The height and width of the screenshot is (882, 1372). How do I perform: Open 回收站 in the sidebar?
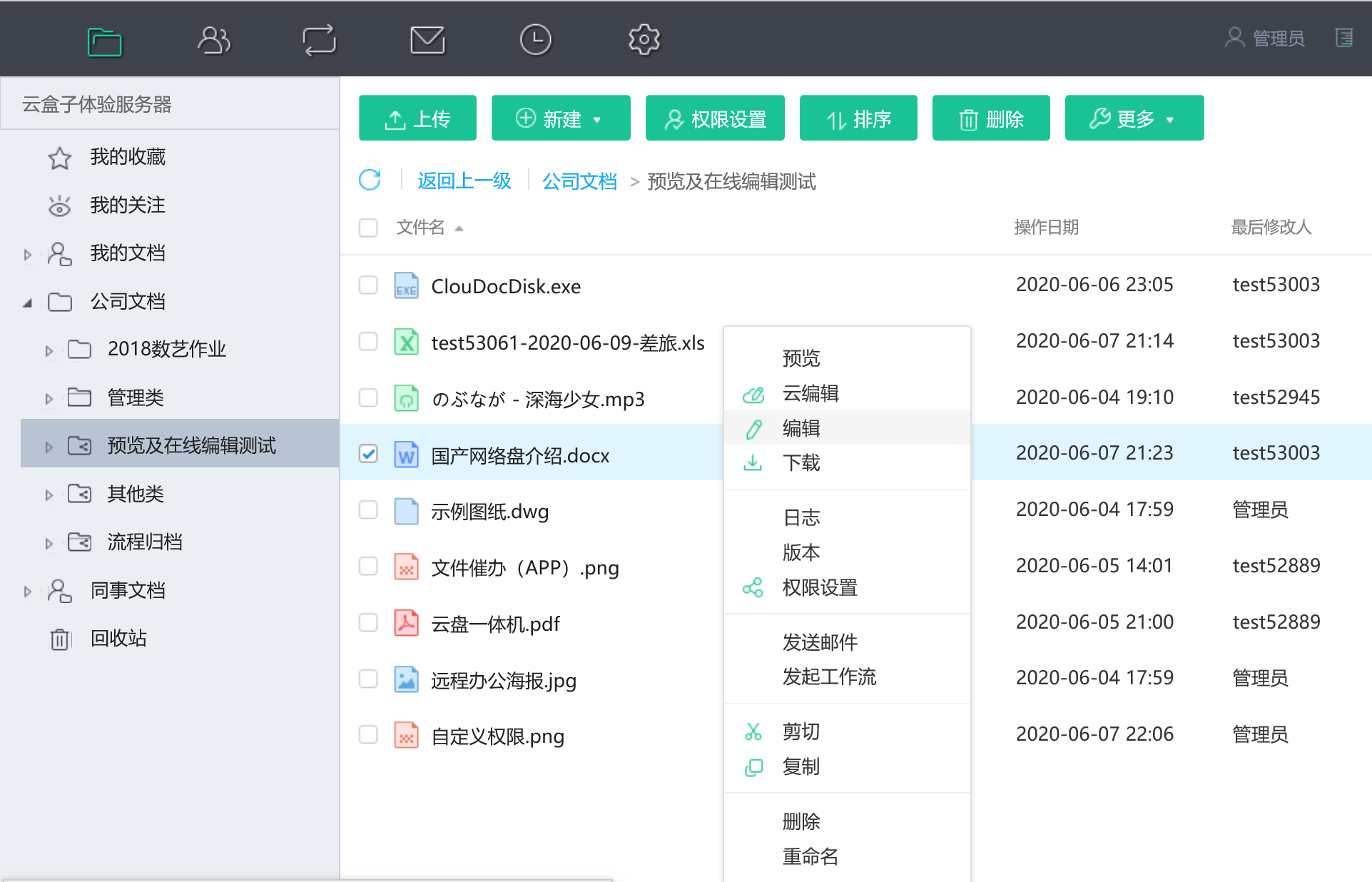click(x=118, y=638)
